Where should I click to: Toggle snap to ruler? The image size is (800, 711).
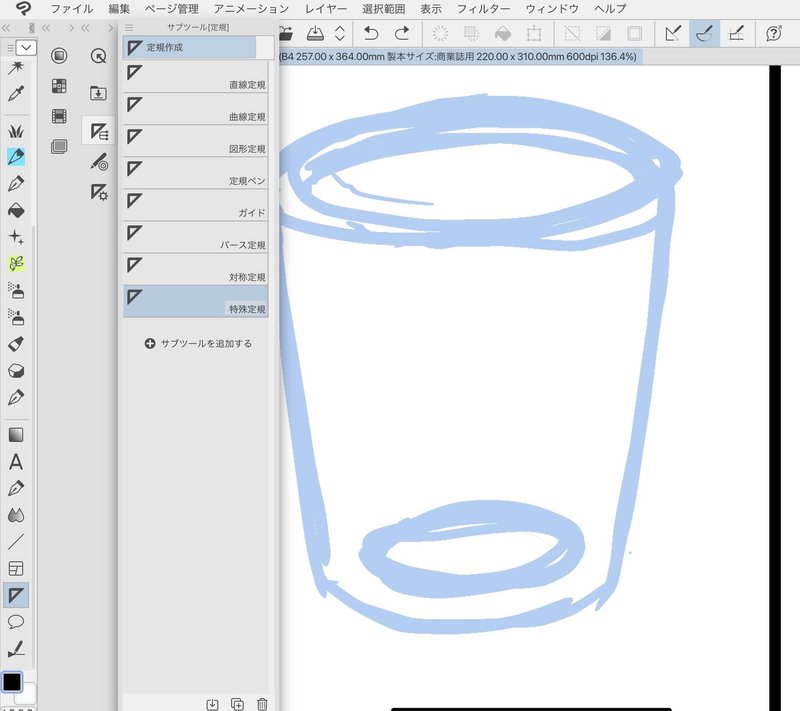pyautogui.click(x=673, y=34)
